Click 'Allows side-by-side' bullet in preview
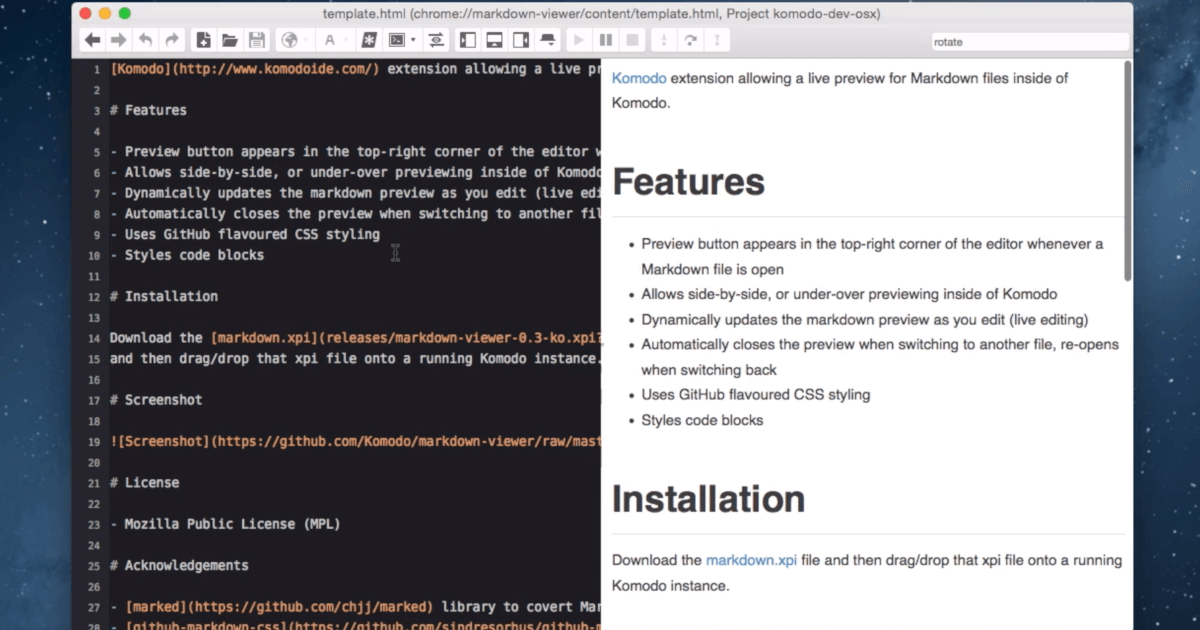The image size is (1200, 630). click(849, 294)
